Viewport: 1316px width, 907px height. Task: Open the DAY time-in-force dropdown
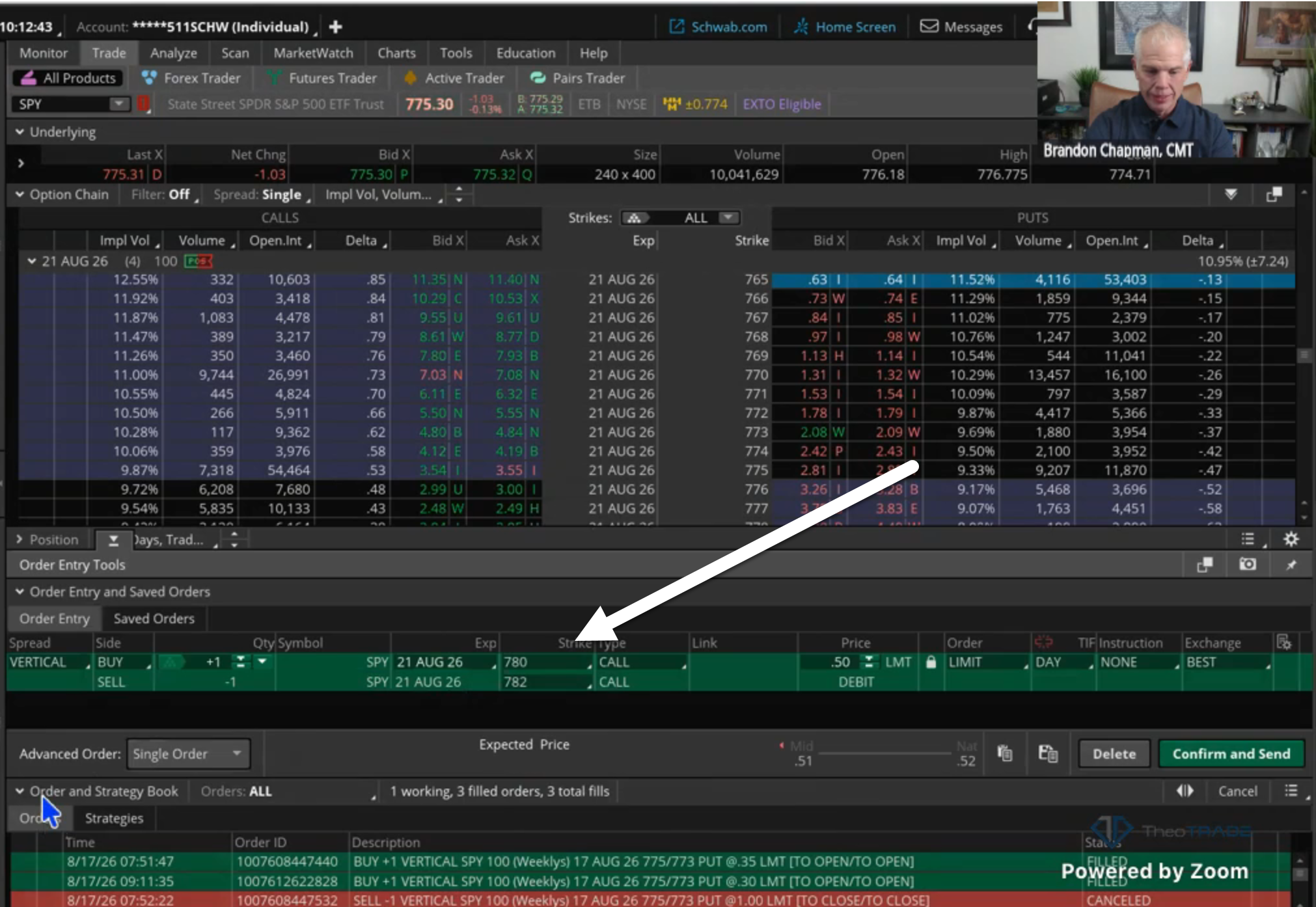[x=1063, y=662]
